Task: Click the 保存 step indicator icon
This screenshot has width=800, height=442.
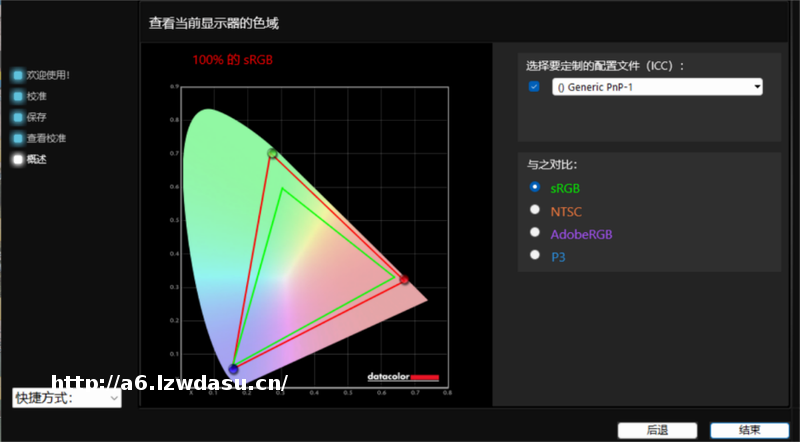Action: point(18,117)
